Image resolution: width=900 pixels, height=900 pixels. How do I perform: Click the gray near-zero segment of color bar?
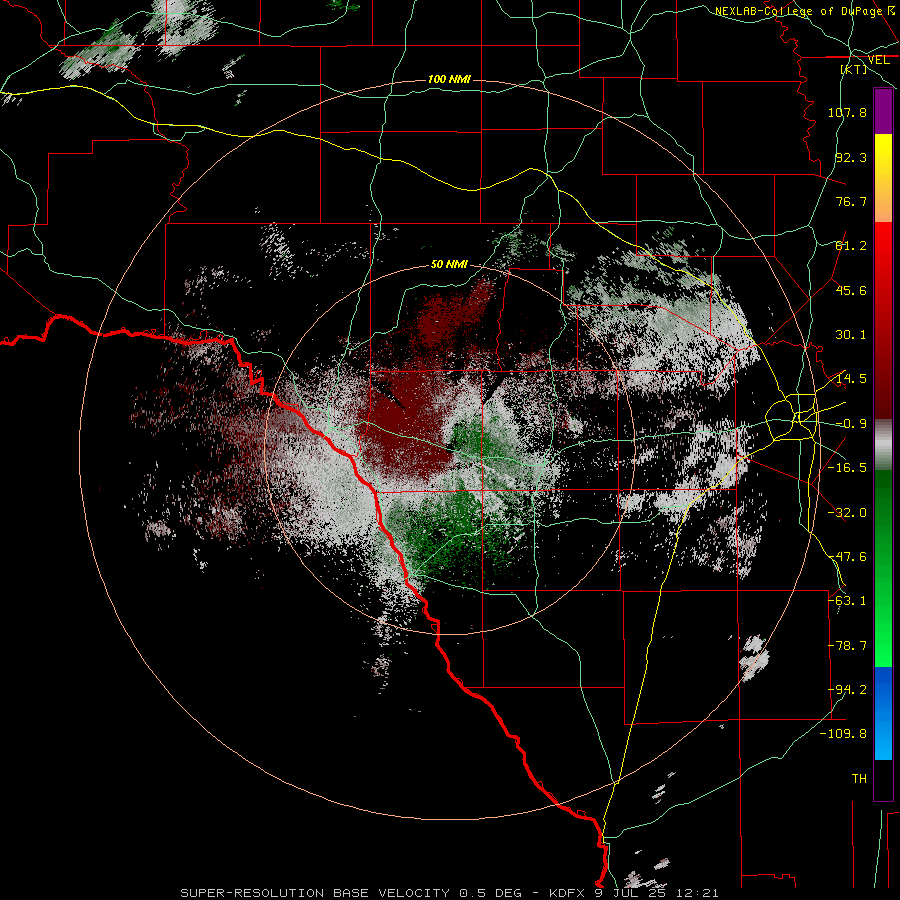883,445
